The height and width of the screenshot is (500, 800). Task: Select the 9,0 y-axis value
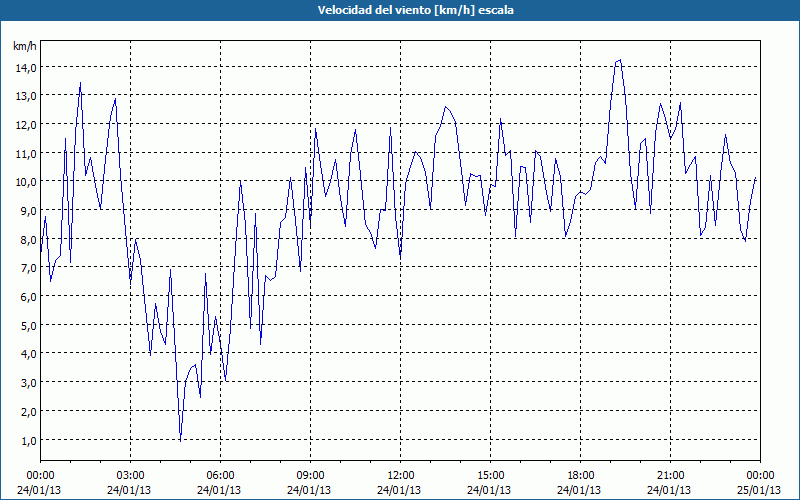(28, 210)
